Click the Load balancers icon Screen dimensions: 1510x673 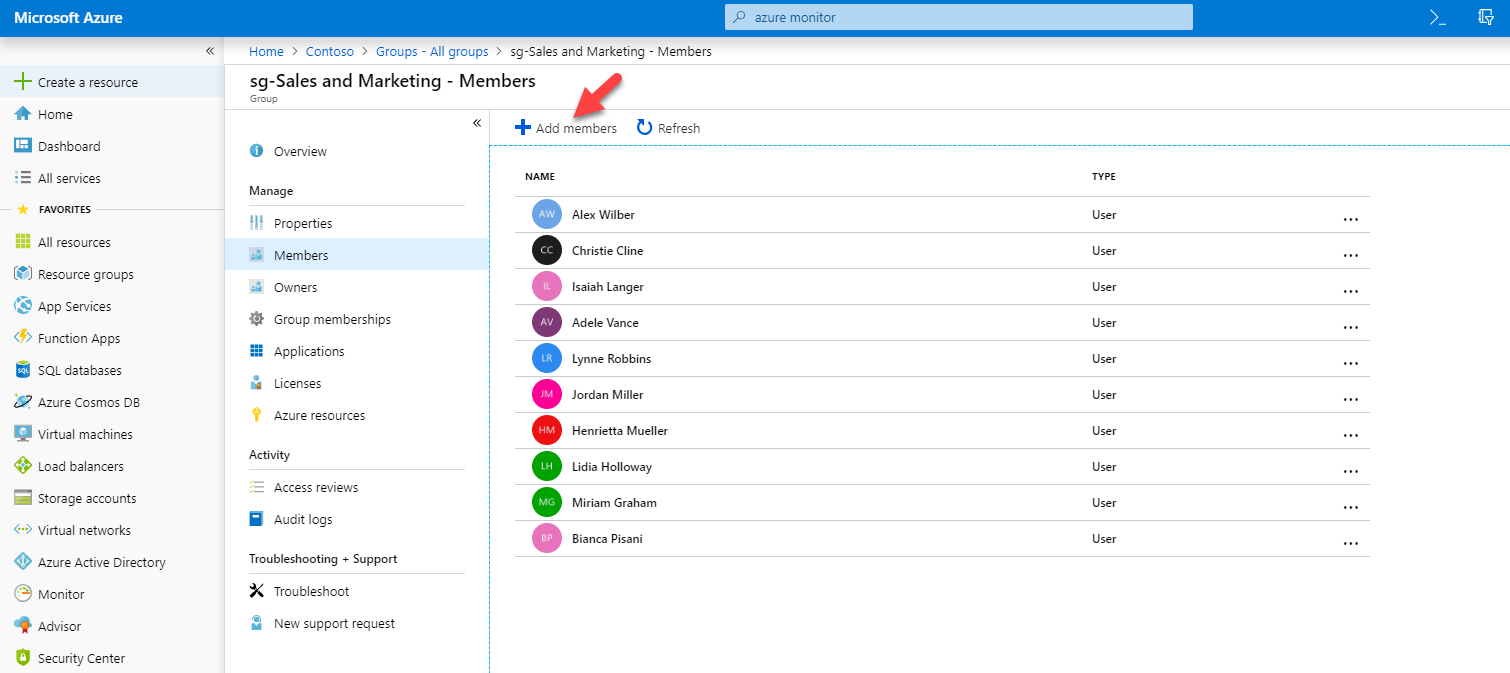point(23,466)
